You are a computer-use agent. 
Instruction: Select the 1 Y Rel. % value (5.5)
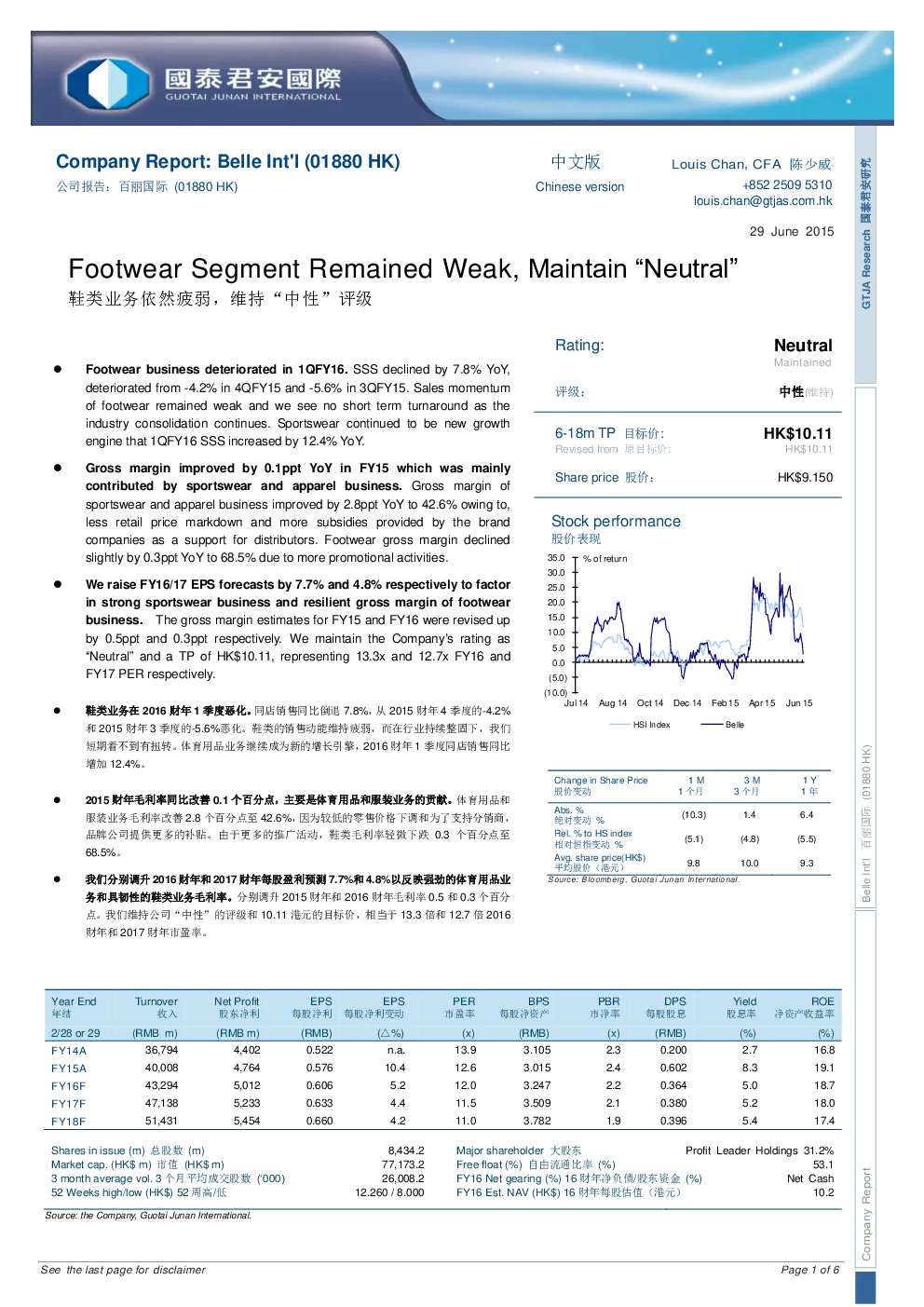807,839
